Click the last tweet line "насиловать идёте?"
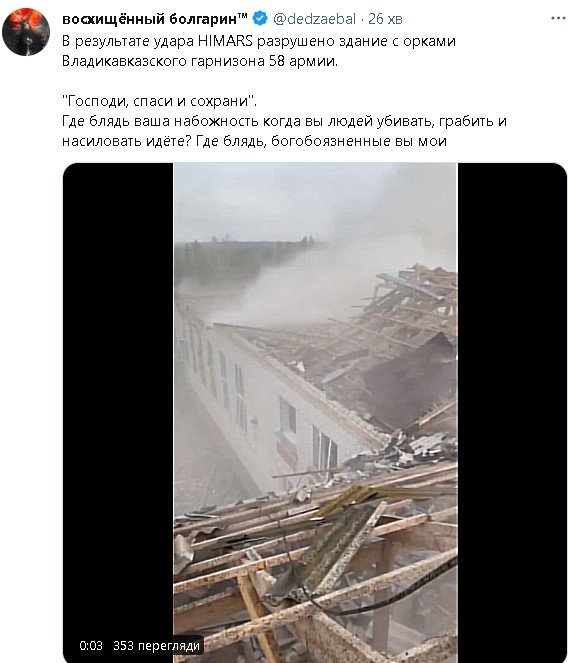The width and height of the screenshot is (568, 663). 254,141
